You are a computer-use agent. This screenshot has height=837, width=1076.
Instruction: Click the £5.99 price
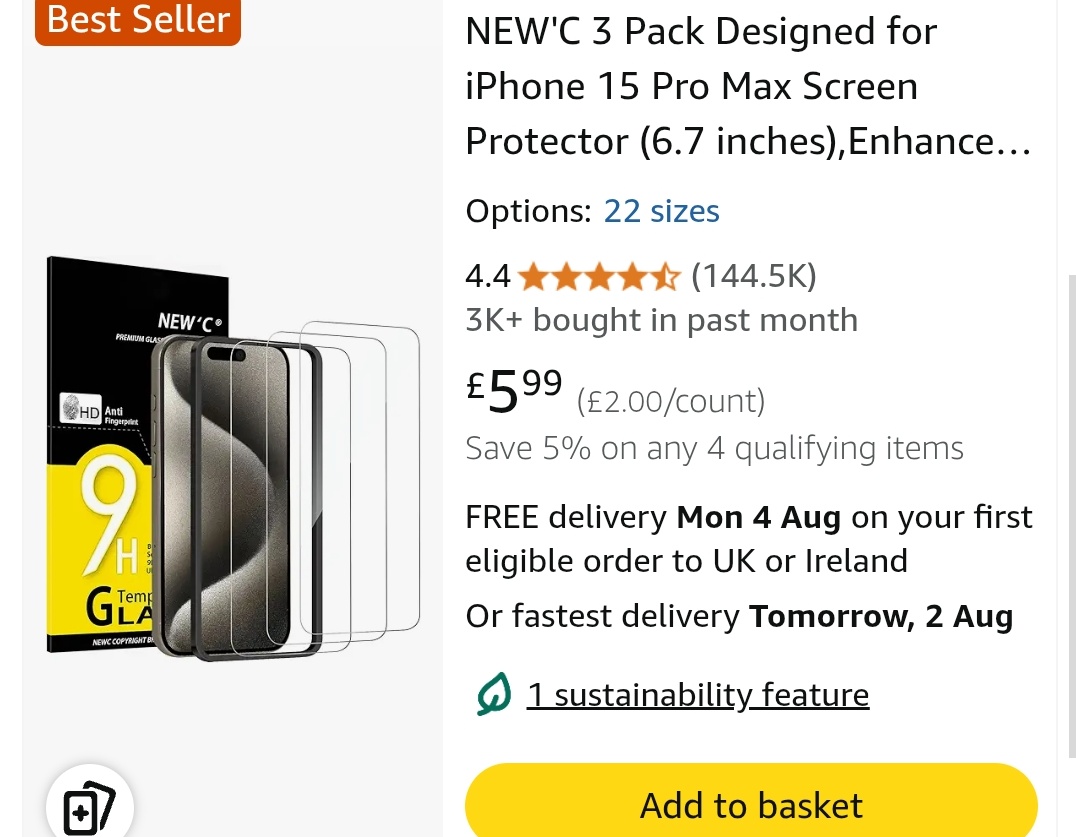coord(514,391)
